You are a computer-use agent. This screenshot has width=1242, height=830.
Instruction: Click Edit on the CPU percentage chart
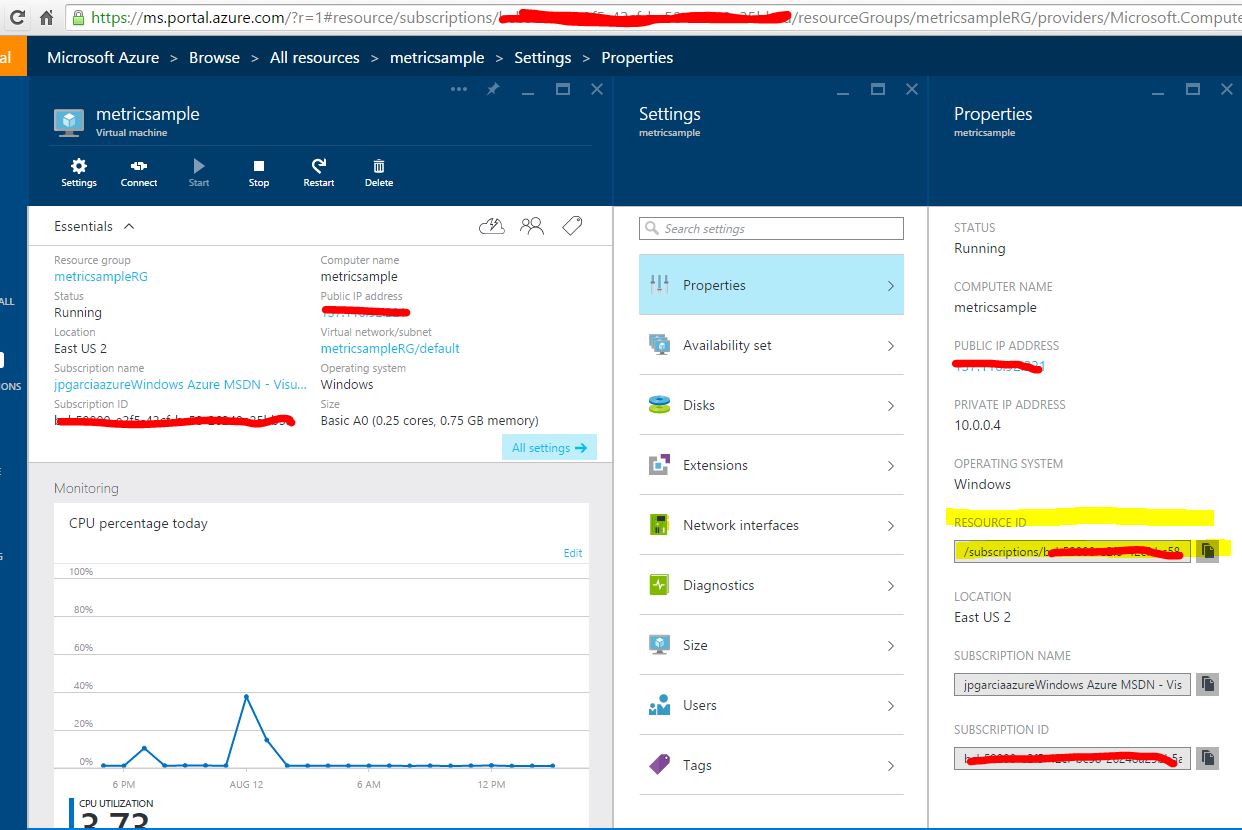click(572, 553)
